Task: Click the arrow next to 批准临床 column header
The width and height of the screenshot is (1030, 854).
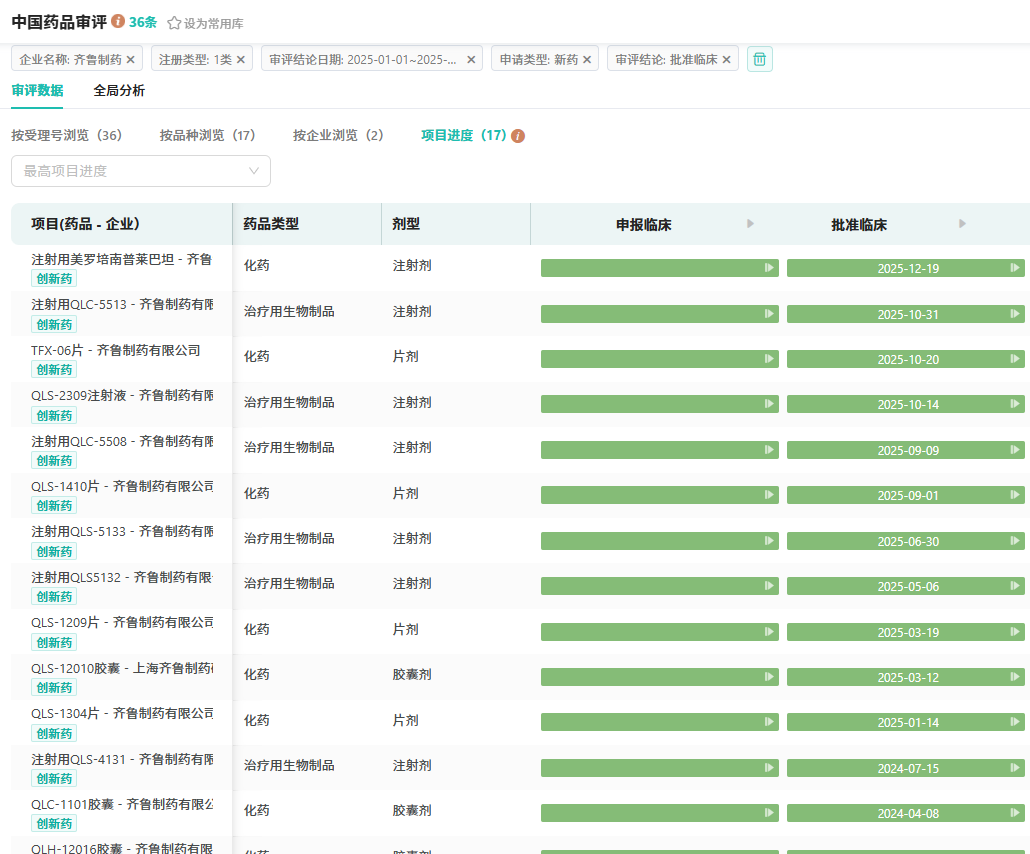Action: coord(963,224)
